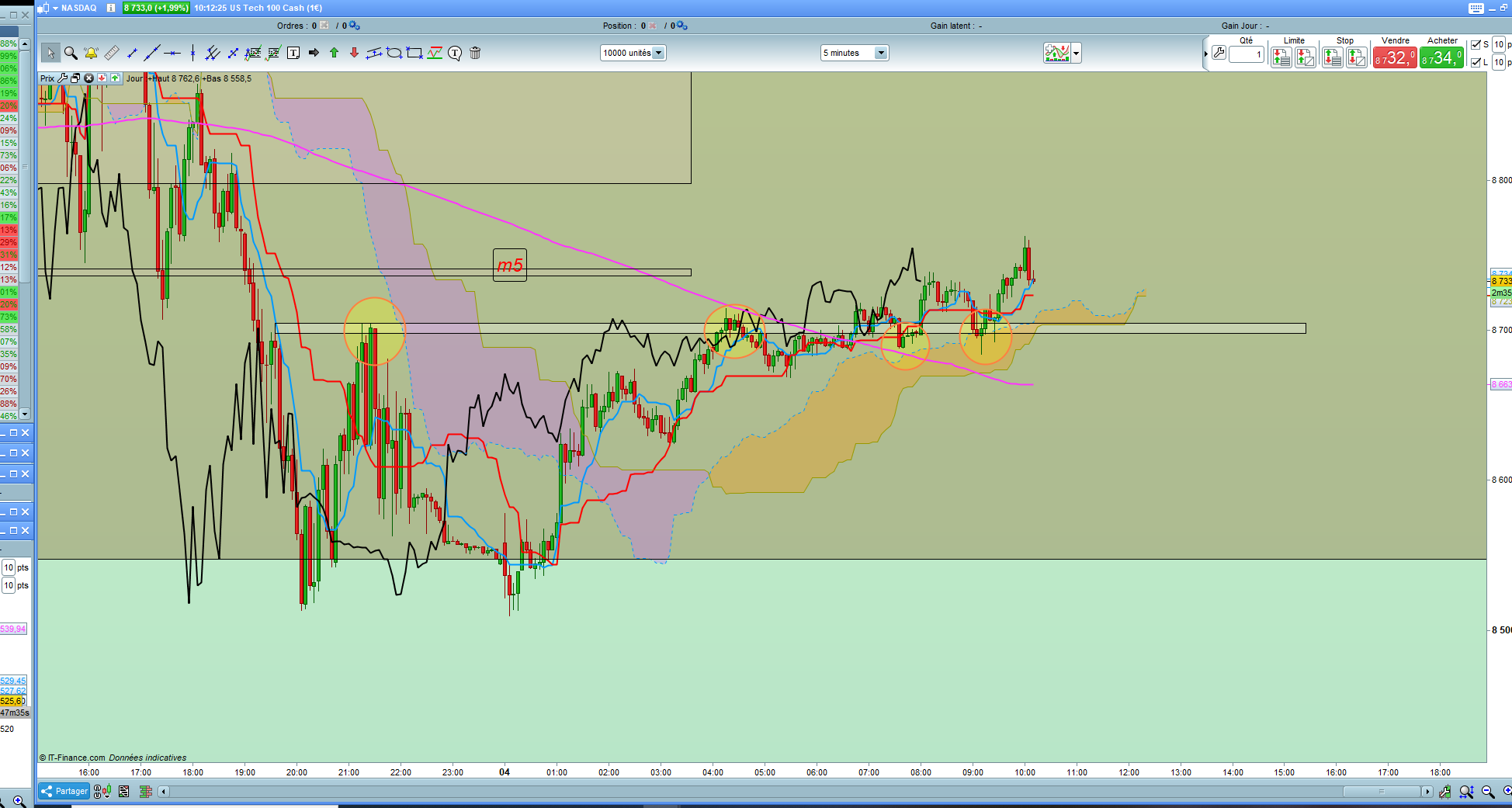Screen dimensions: 1512x808
Task: Click second Stop order button
Action: [x=1357, y=57]
